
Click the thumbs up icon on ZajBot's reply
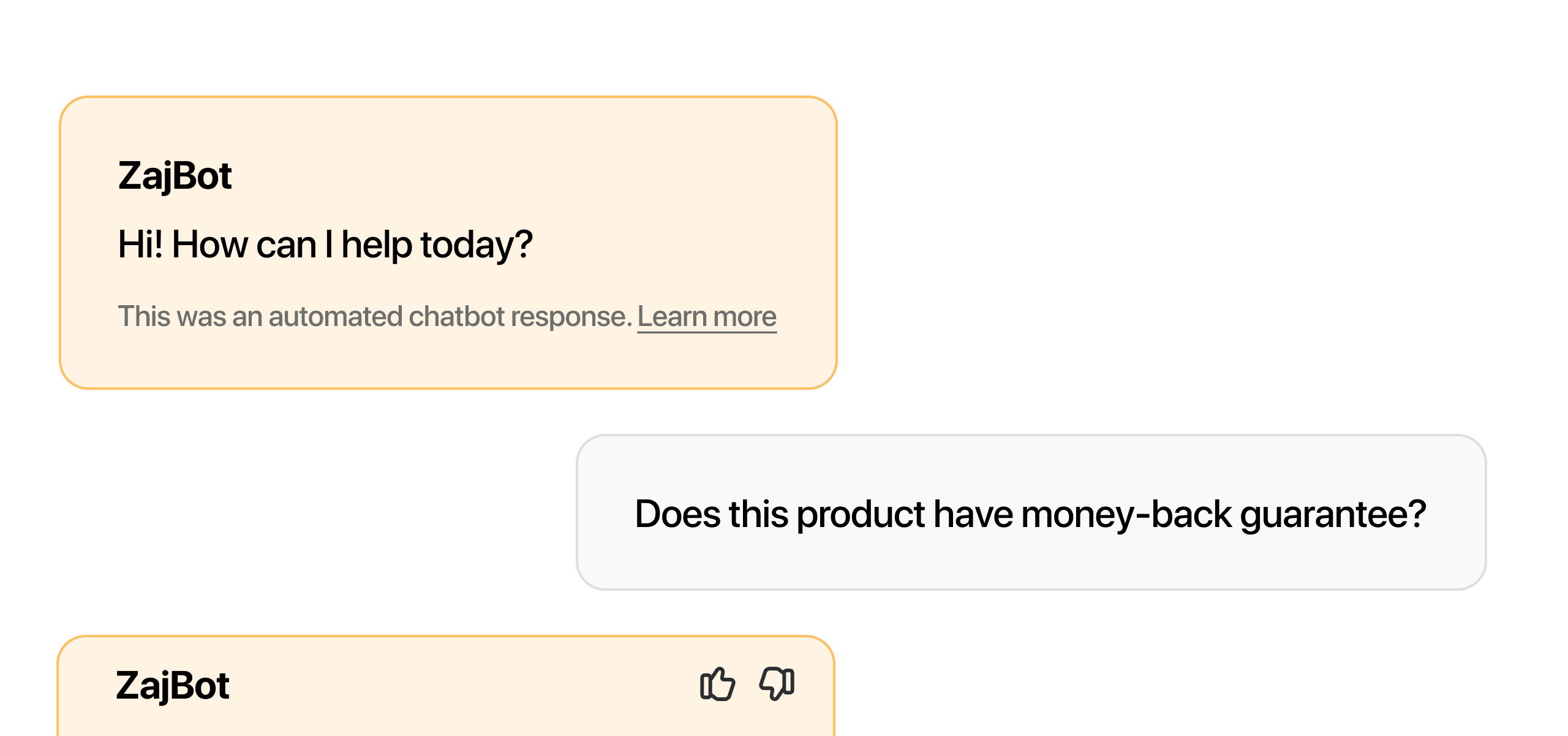[717, 683]
